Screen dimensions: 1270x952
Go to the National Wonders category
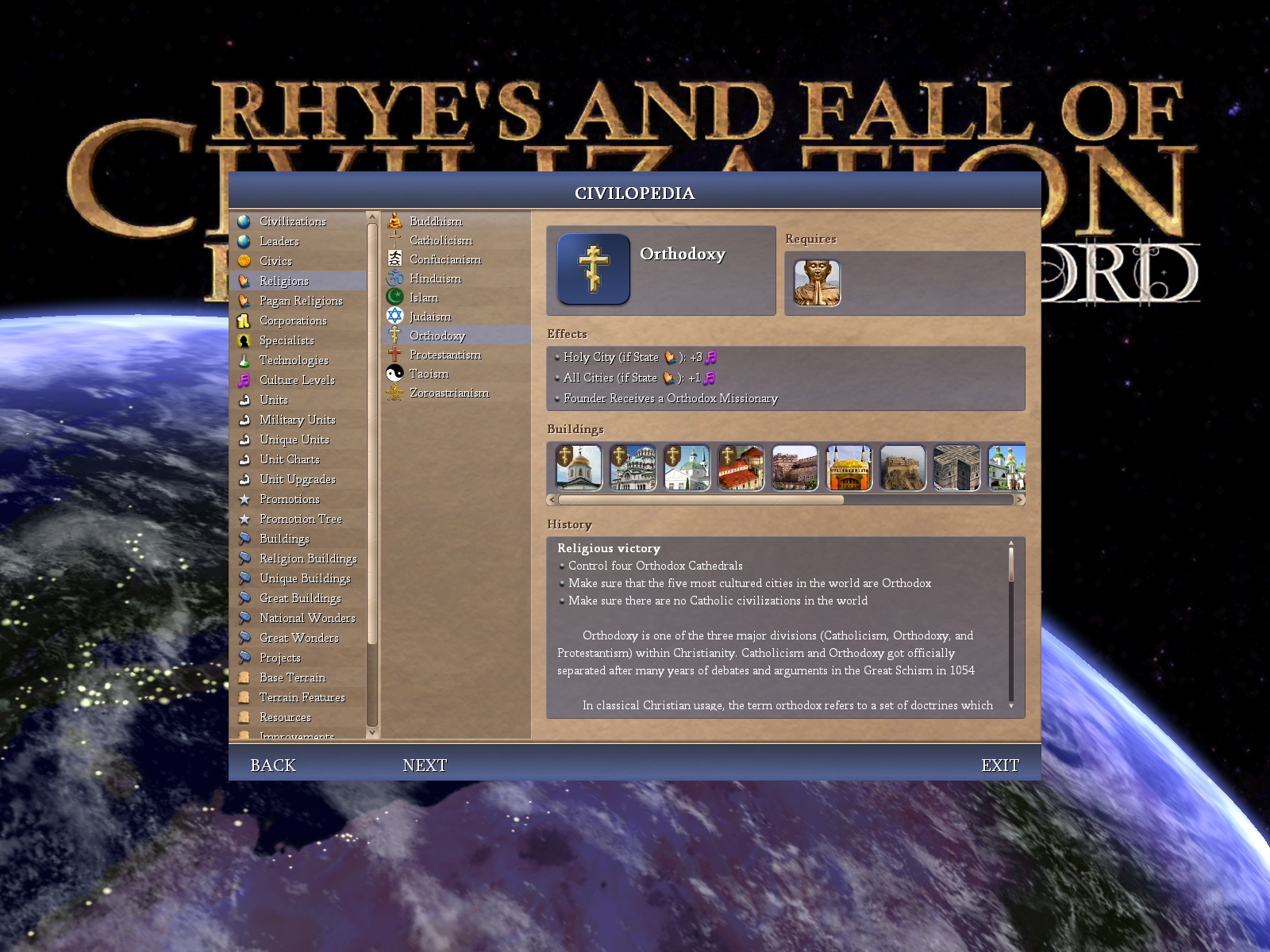(298, 618)
